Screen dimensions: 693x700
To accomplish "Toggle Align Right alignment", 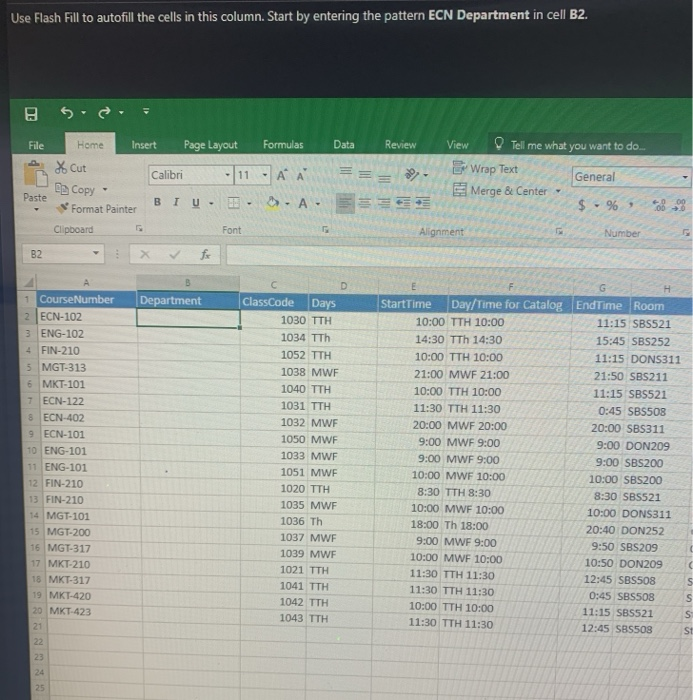I will pyautogui.click(x=383, y=204).
